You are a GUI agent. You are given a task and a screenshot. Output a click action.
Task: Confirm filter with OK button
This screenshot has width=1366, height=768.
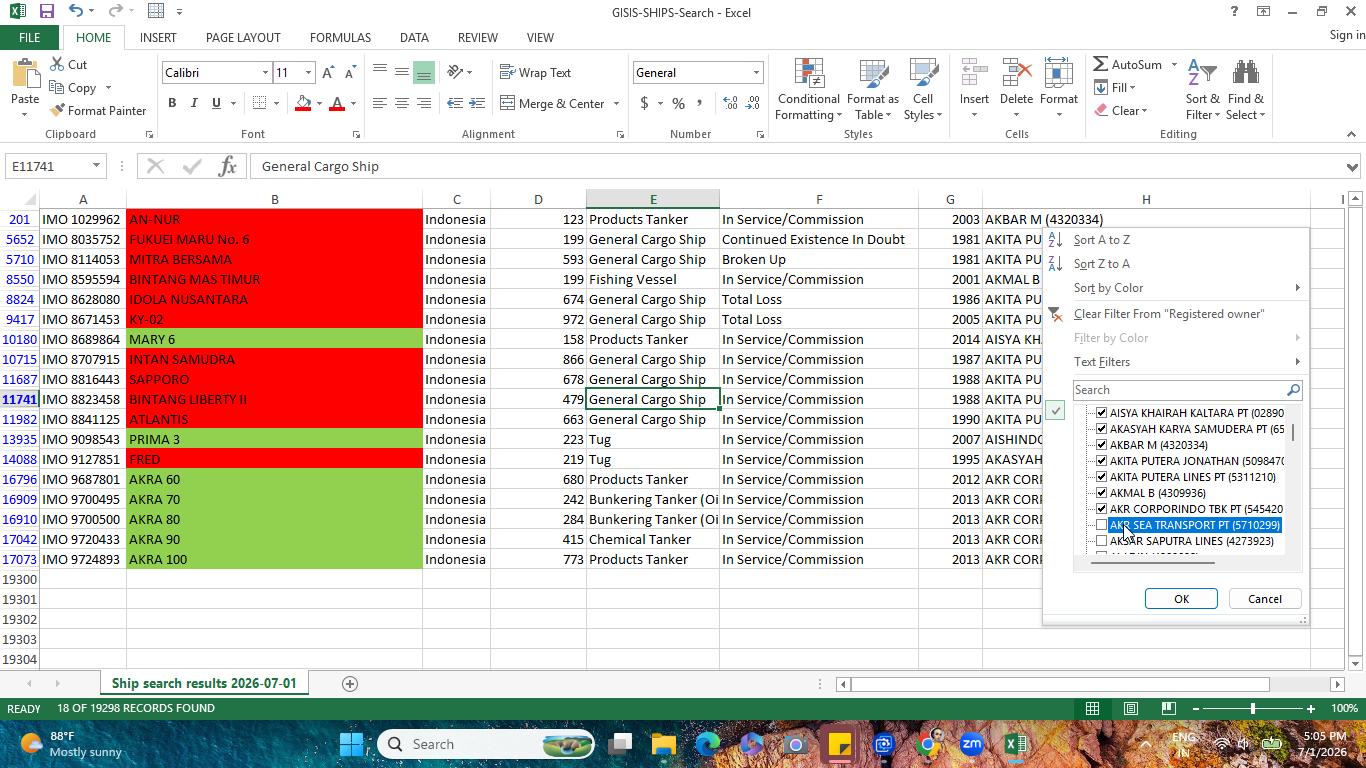click(x=1181, y=599)
